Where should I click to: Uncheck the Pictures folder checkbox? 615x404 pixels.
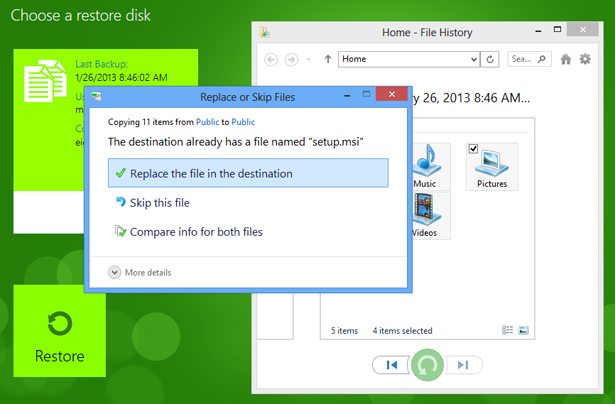pos(475,150)
